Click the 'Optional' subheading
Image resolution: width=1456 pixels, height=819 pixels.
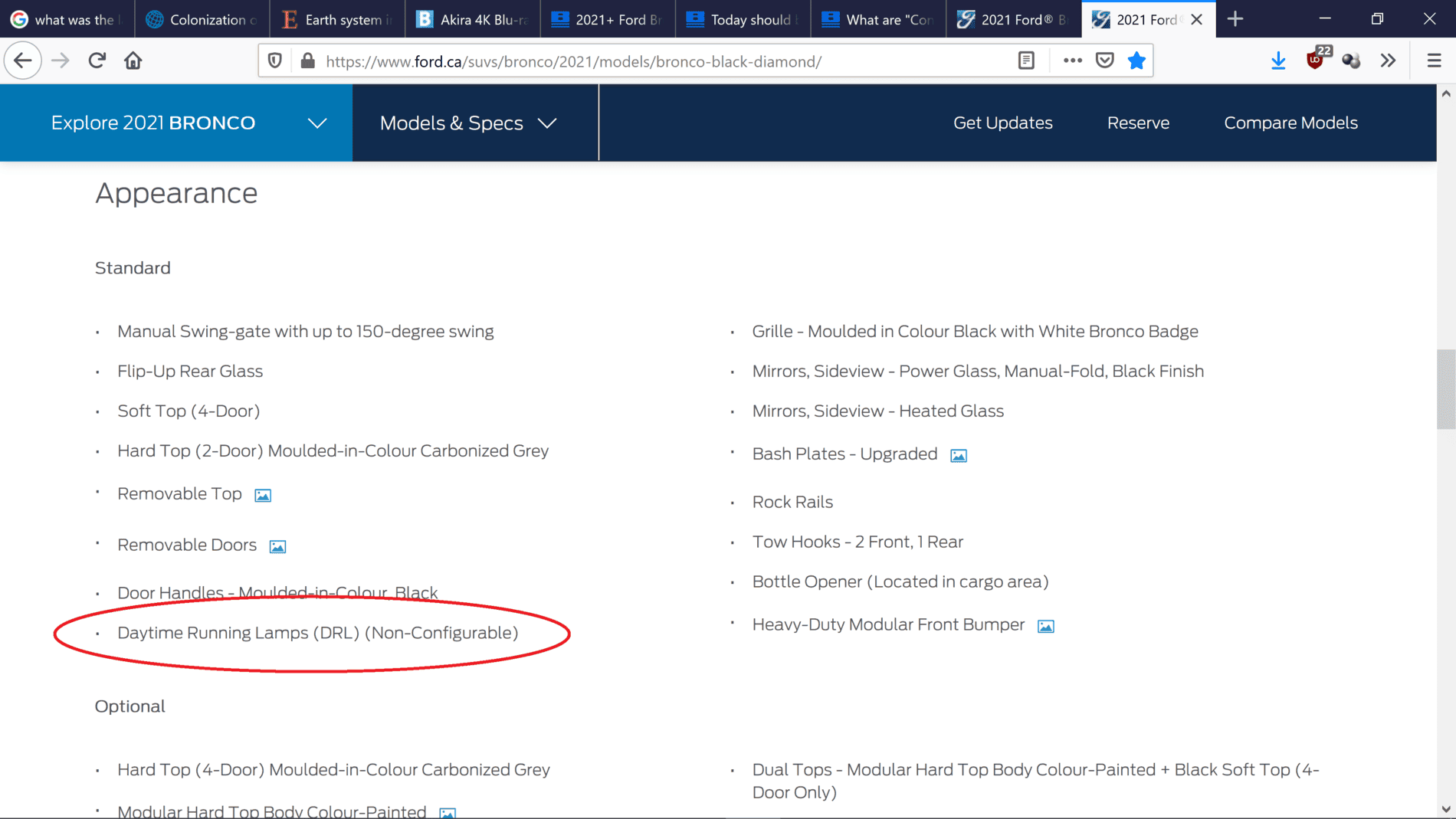130,706
